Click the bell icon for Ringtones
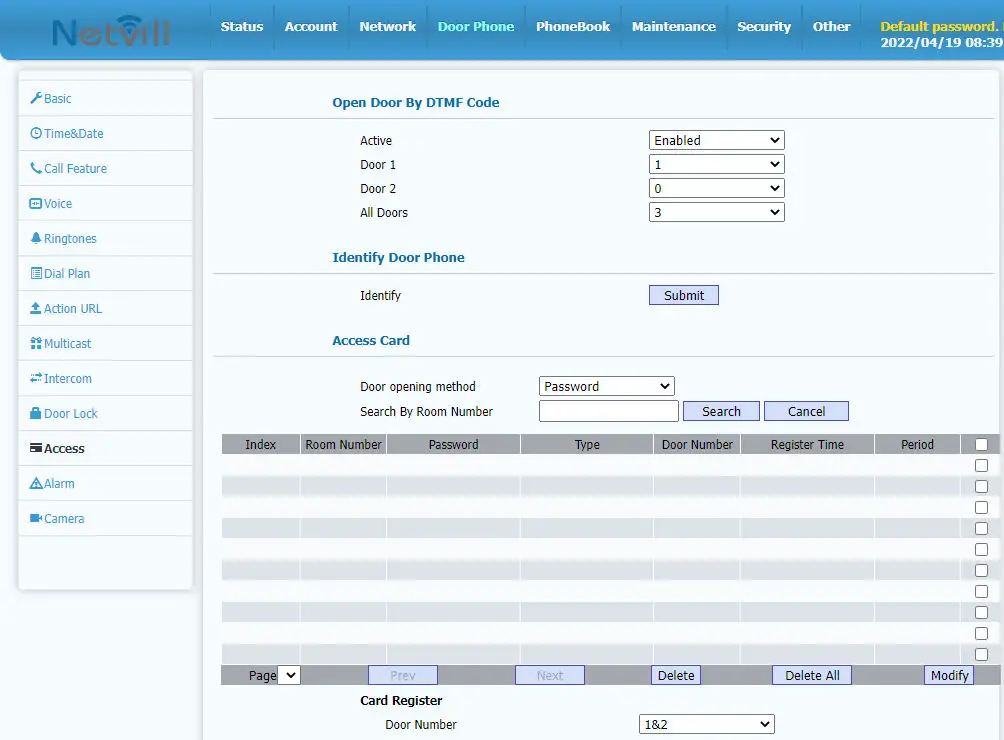The height and width of the screenshot is (740, 1004). (36, 238)
